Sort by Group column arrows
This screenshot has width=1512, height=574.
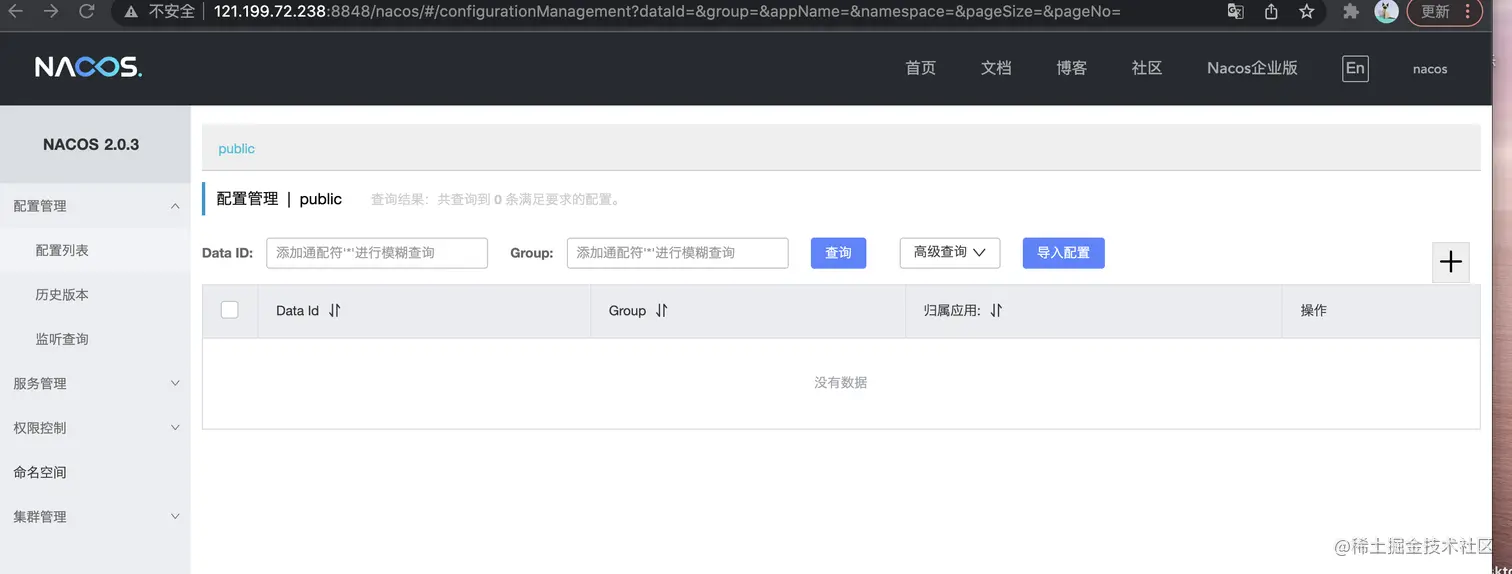[x=661, y=311]
